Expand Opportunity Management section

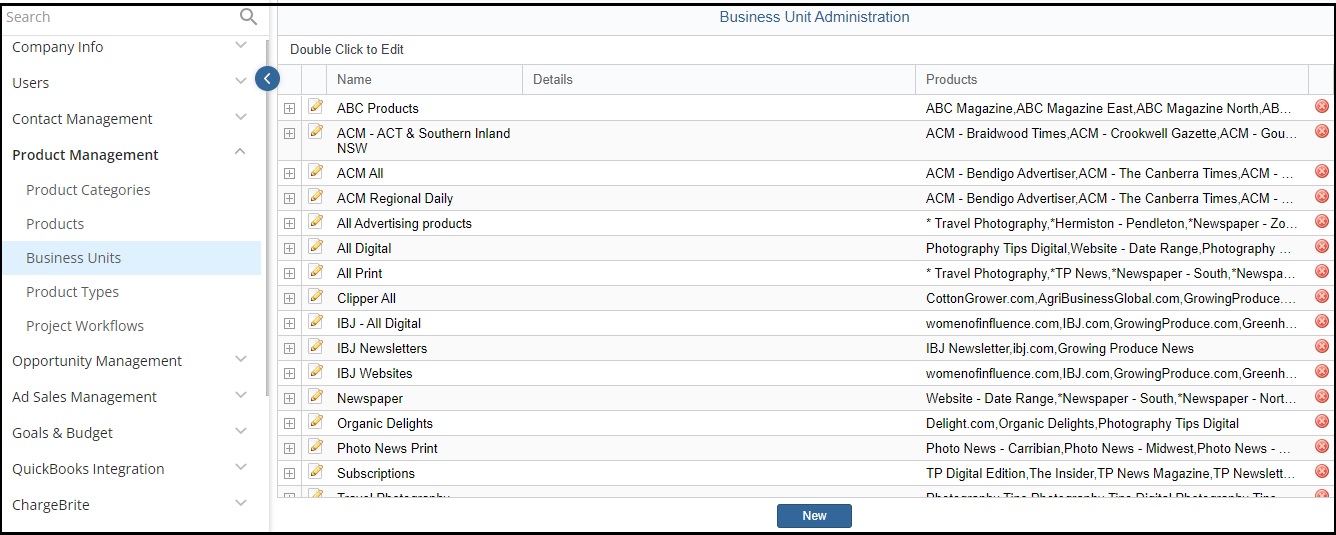(x=240, y=359)
